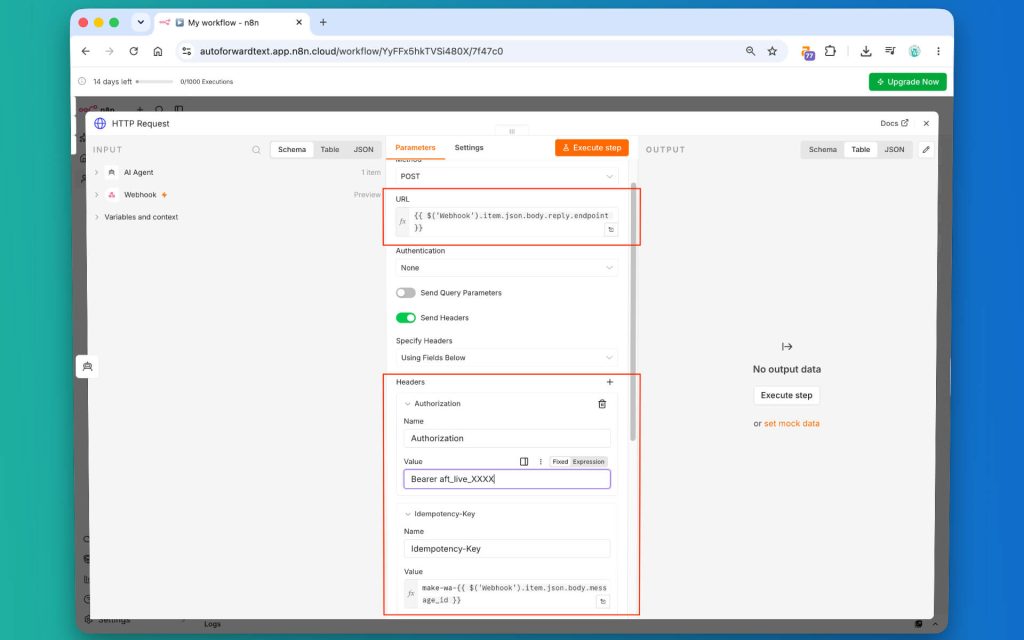Delete the Authorization header with trash icon

click(x=602, y=404)
